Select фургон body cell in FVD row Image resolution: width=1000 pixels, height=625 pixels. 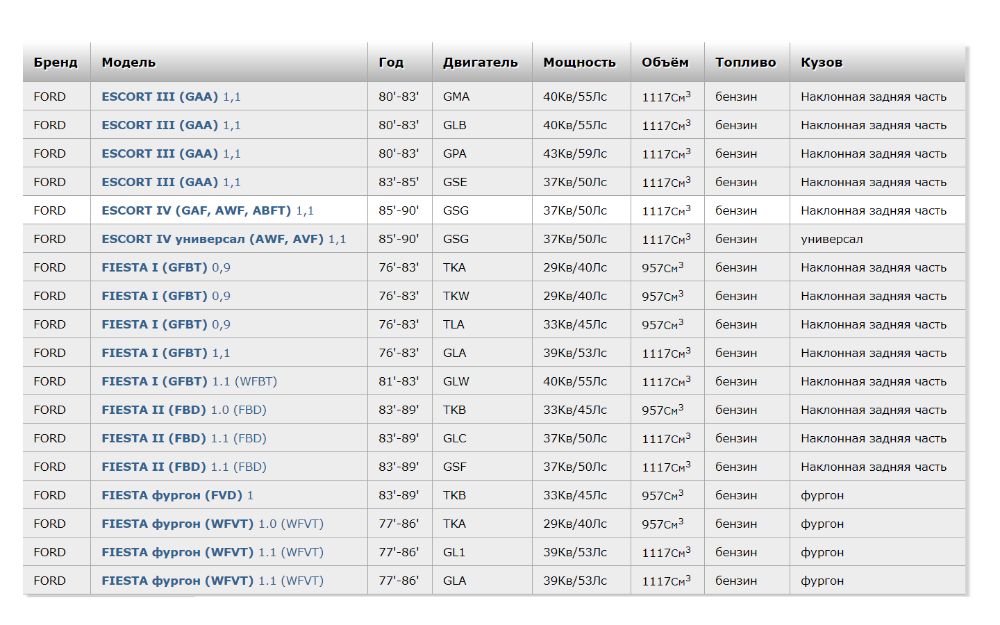click(878, 496)
